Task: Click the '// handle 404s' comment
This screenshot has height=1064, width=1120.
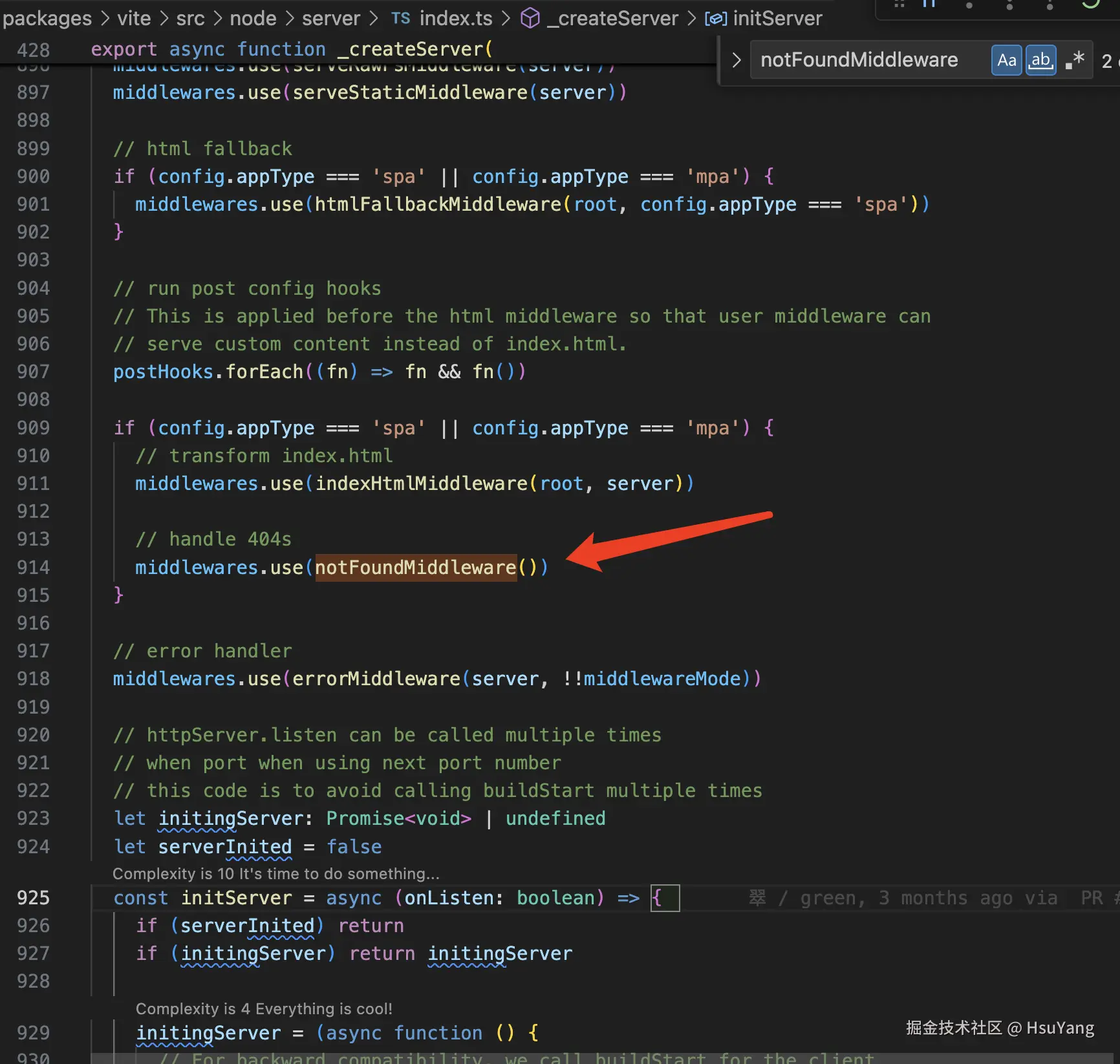Action: click(213, 539)
